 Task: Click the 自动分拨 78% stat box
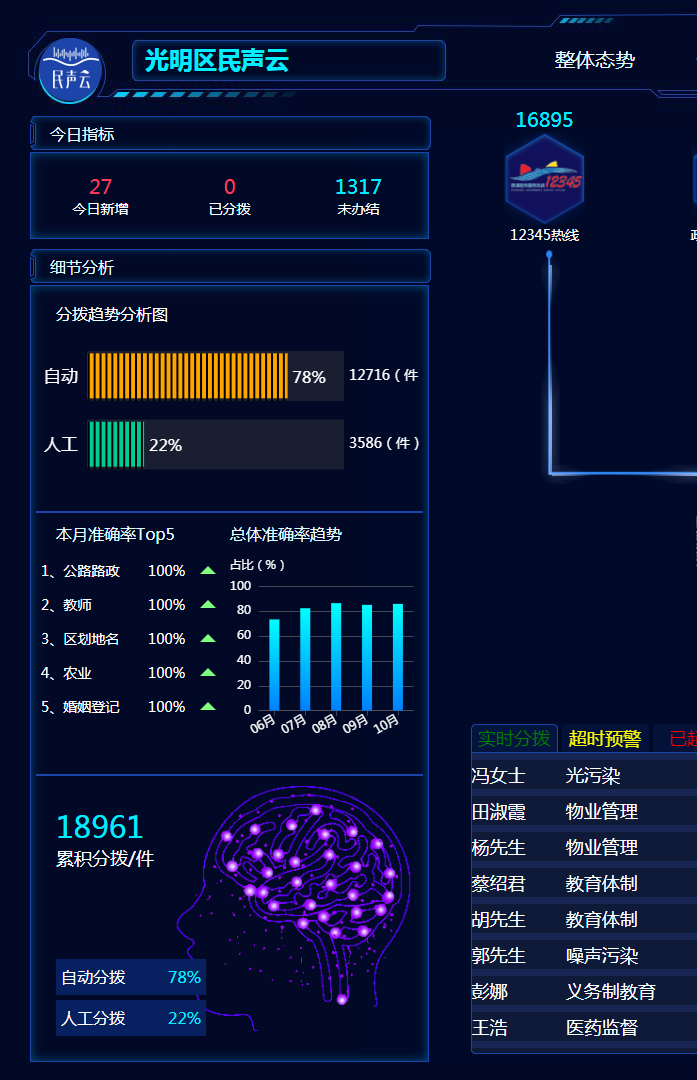coord(131,977)
